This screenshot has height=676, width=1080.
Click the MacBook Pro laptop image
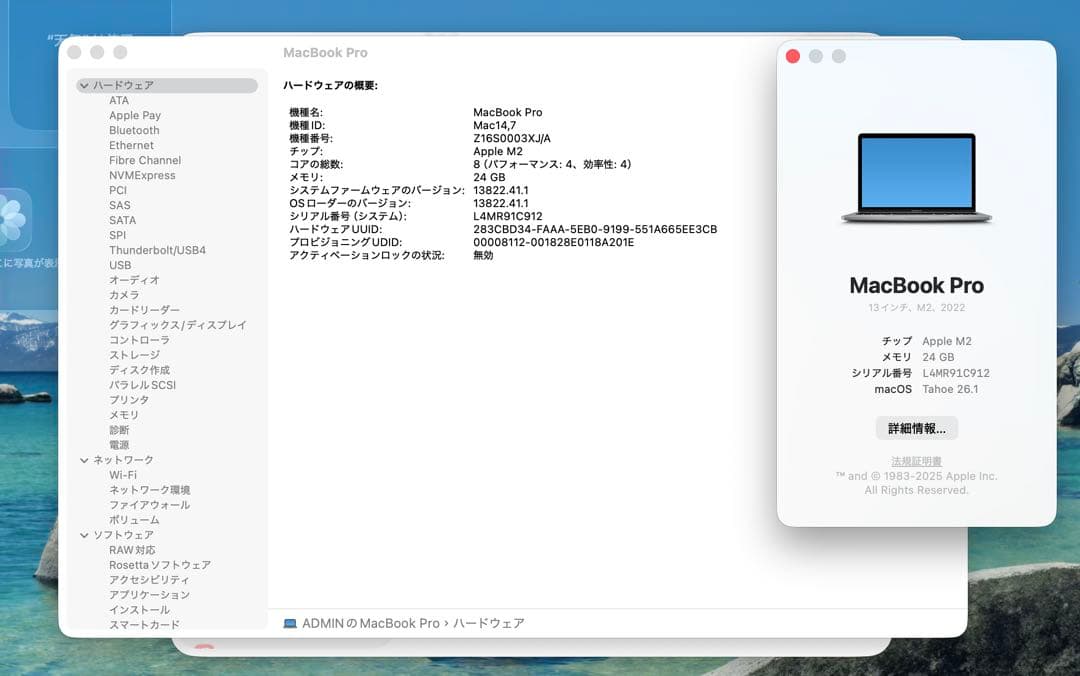point(917,178)
